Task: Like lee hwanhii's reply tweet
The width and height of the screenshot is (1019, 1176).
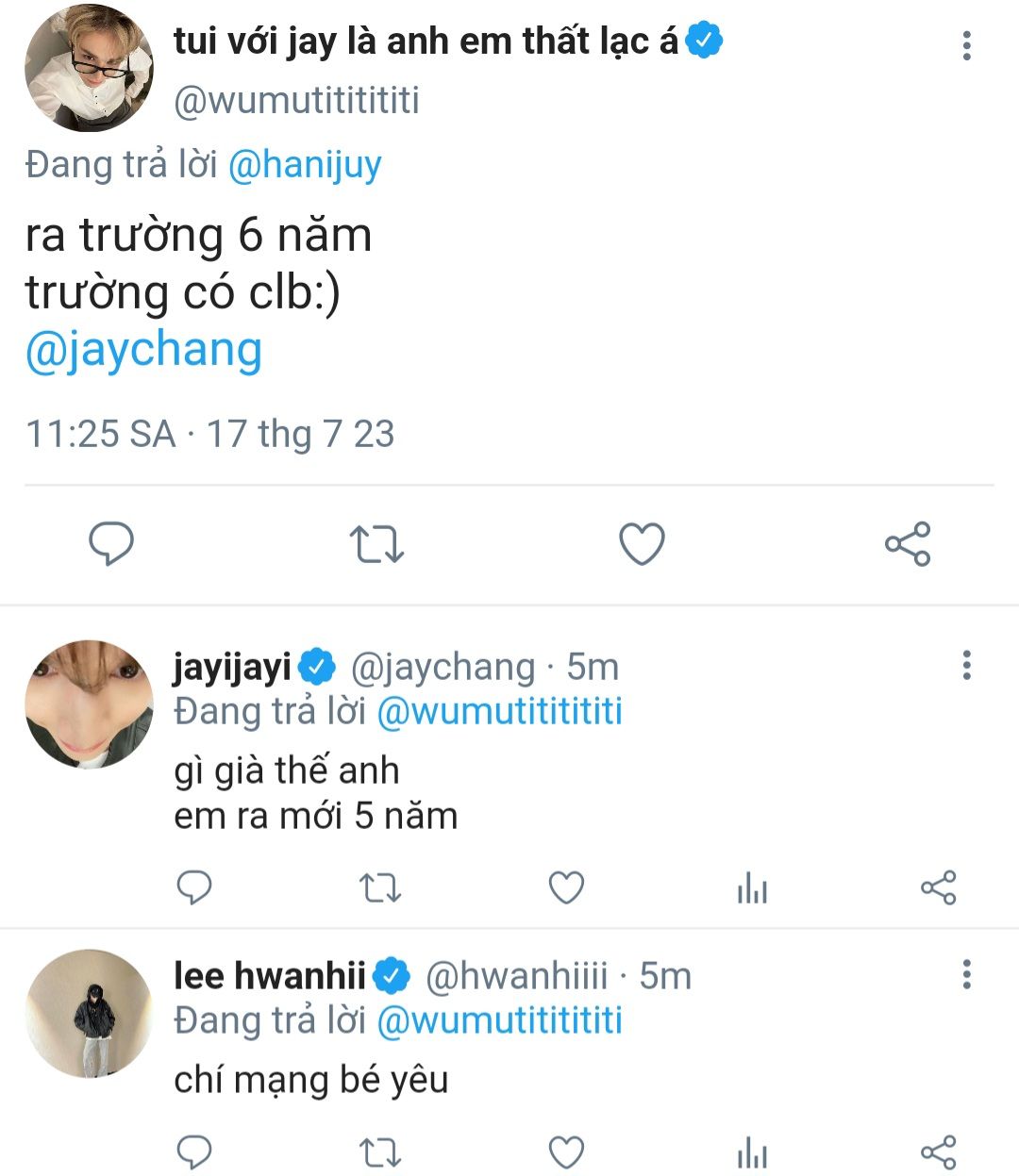Action: point(566,1151)
